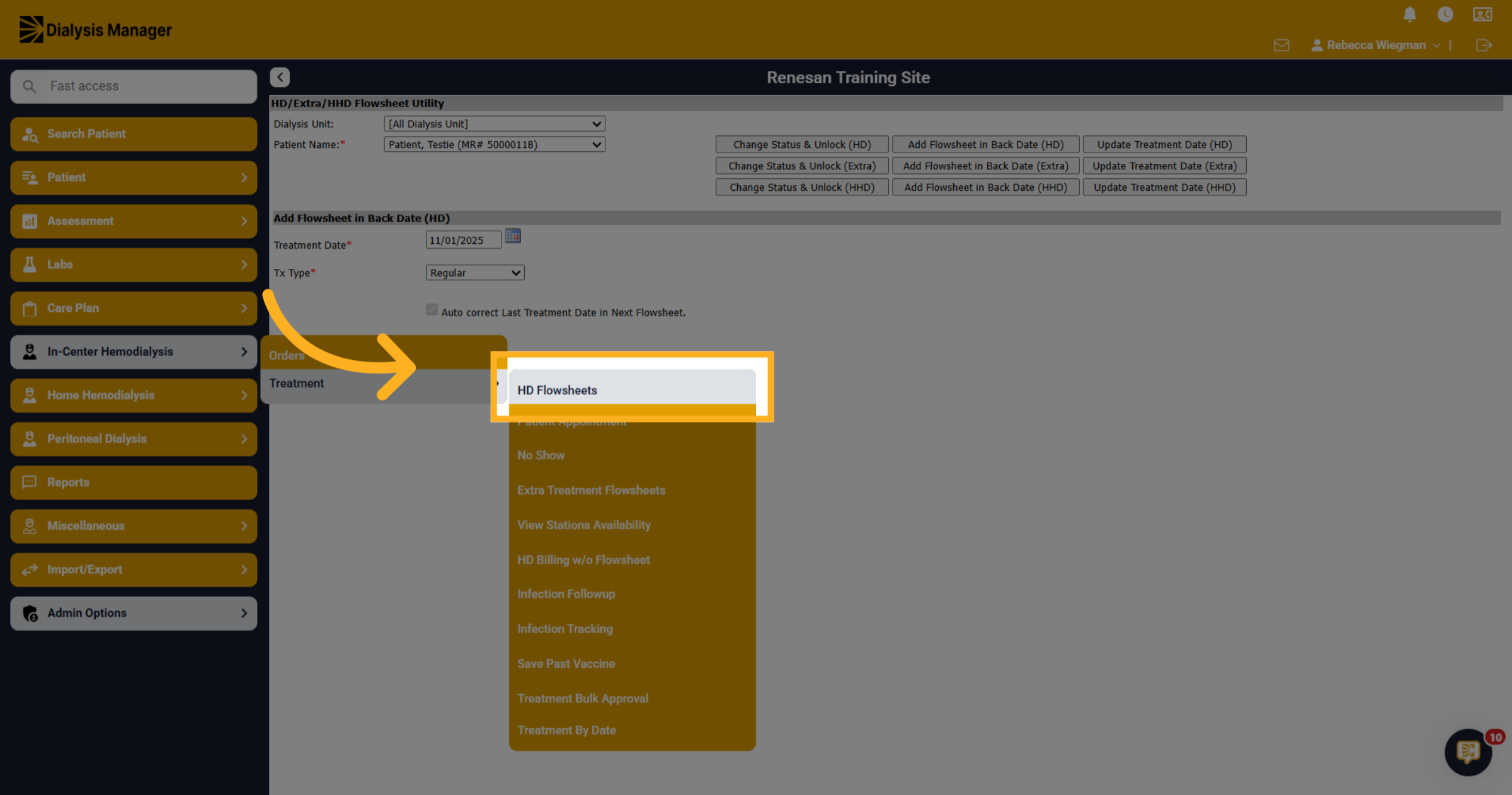Click the Patient list icon in sidebar

click(x=30, y=178)
